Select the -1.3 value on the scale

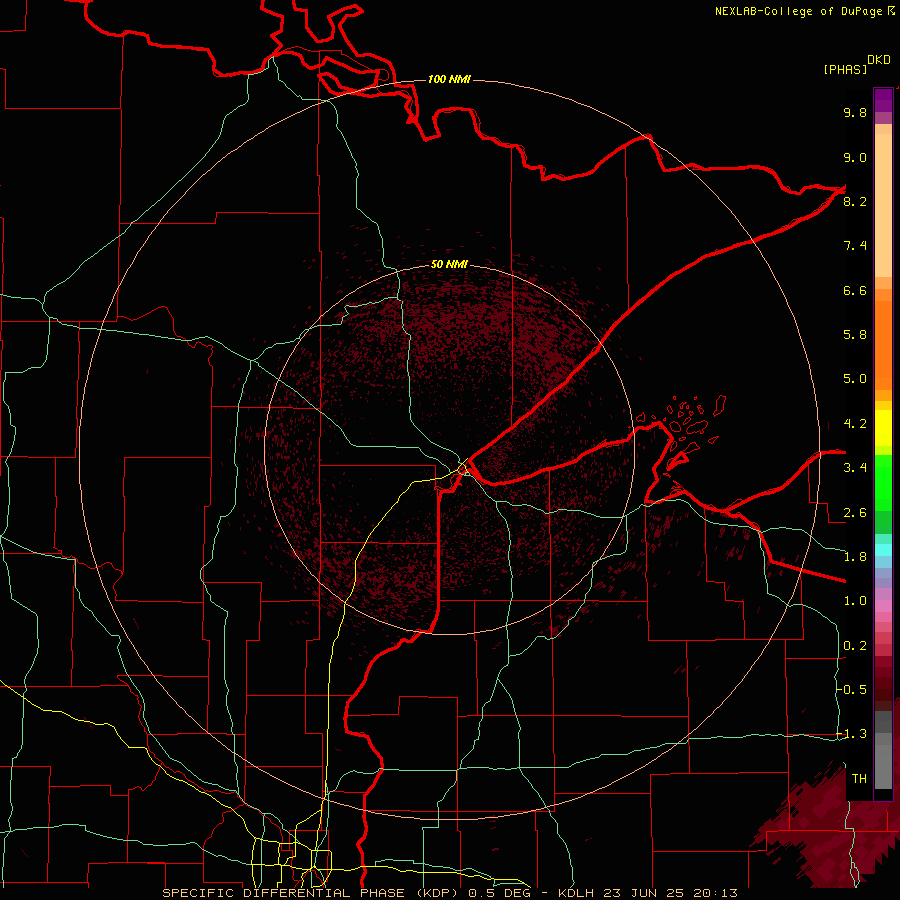click(852, 734)
